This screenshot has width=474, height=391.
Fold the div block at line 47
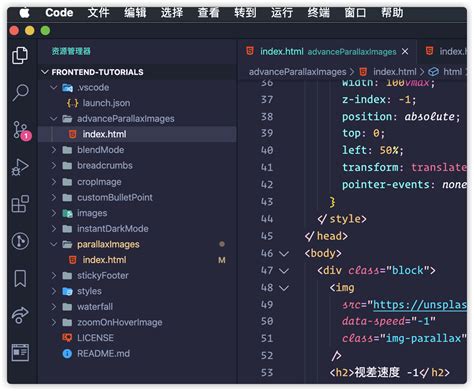pyautogui.click(x=284, y=271)
